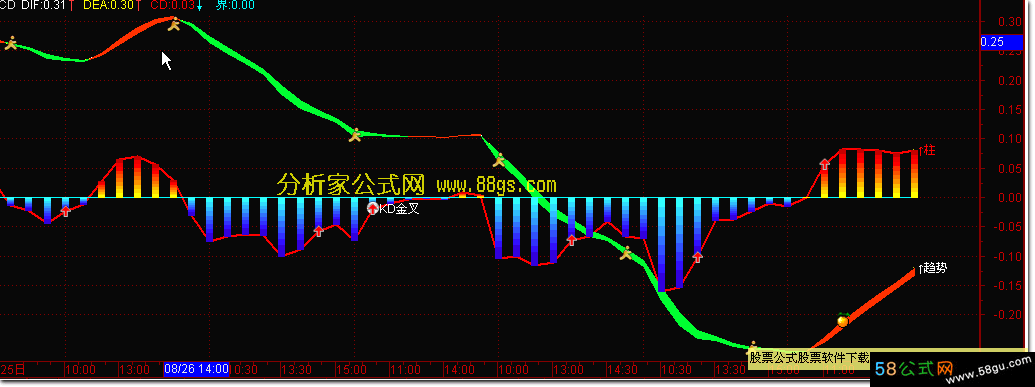Viewport: 1035px width, 387px height.
Task: Click the 股票公式股票软件下载 tooltip
Action: click(809, 357)
